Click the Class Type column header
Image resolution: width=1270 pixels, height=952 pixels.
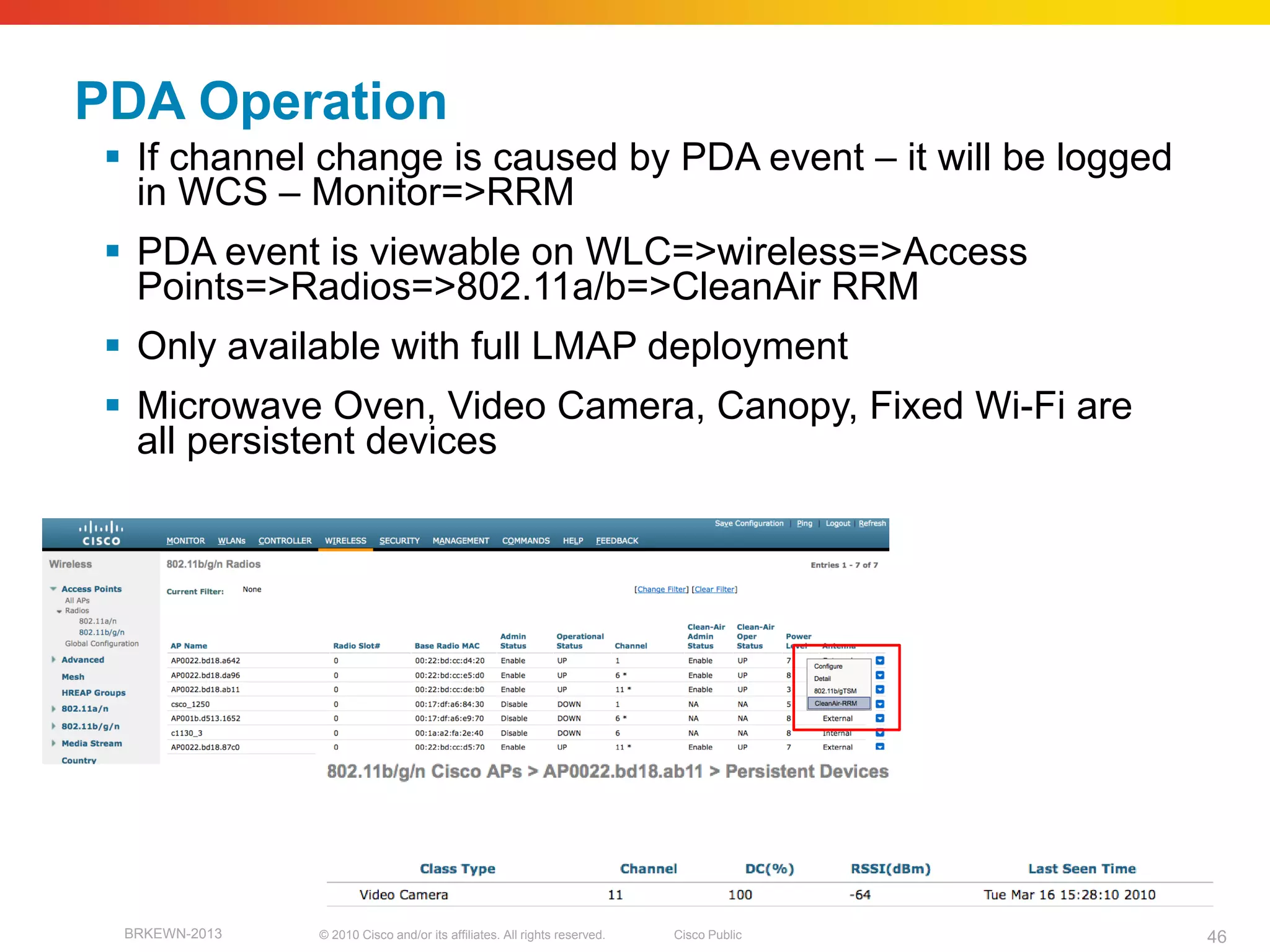458,868
